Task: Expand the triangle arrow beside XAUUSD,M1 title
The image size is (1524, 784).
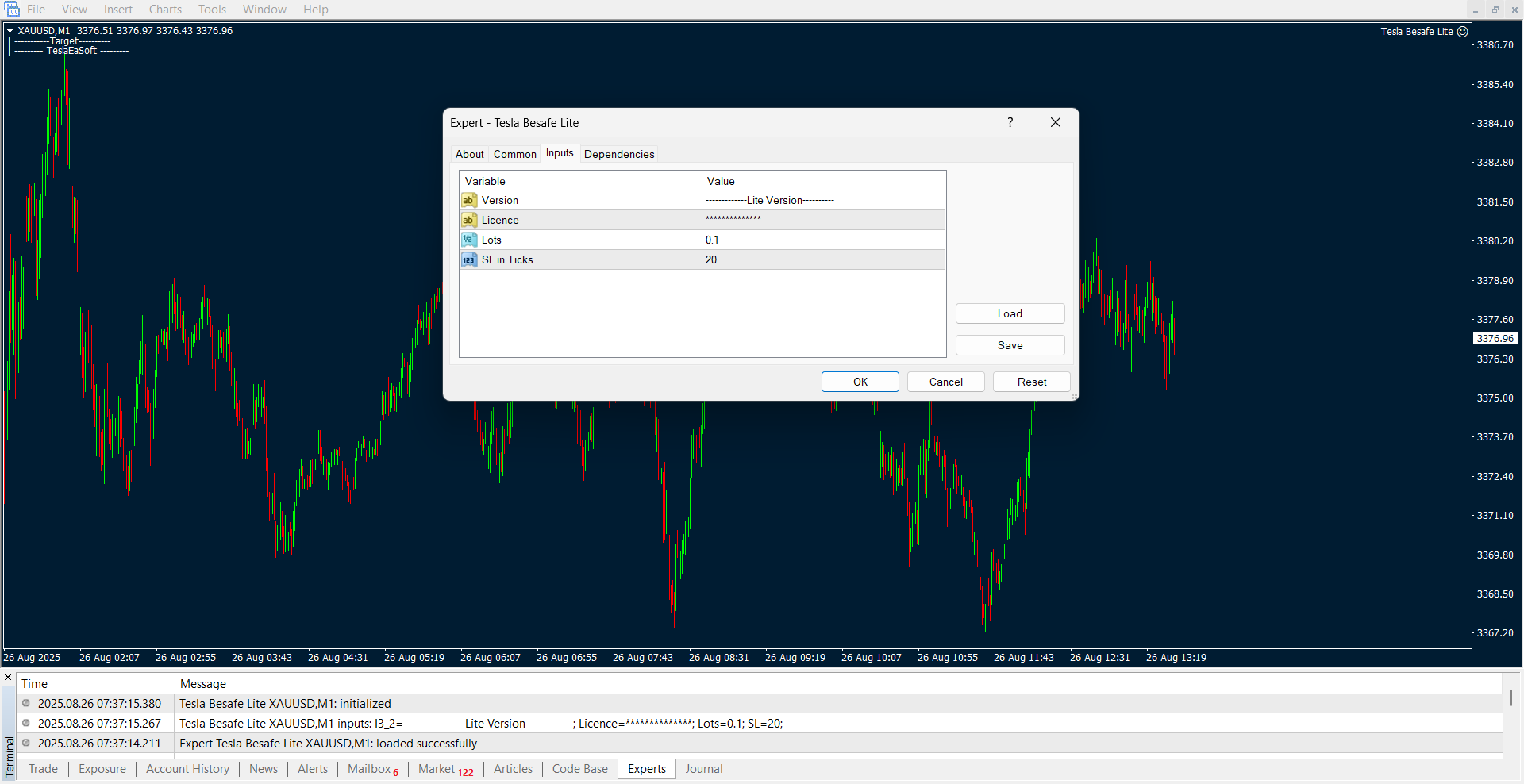Action: tap(10, 31)
